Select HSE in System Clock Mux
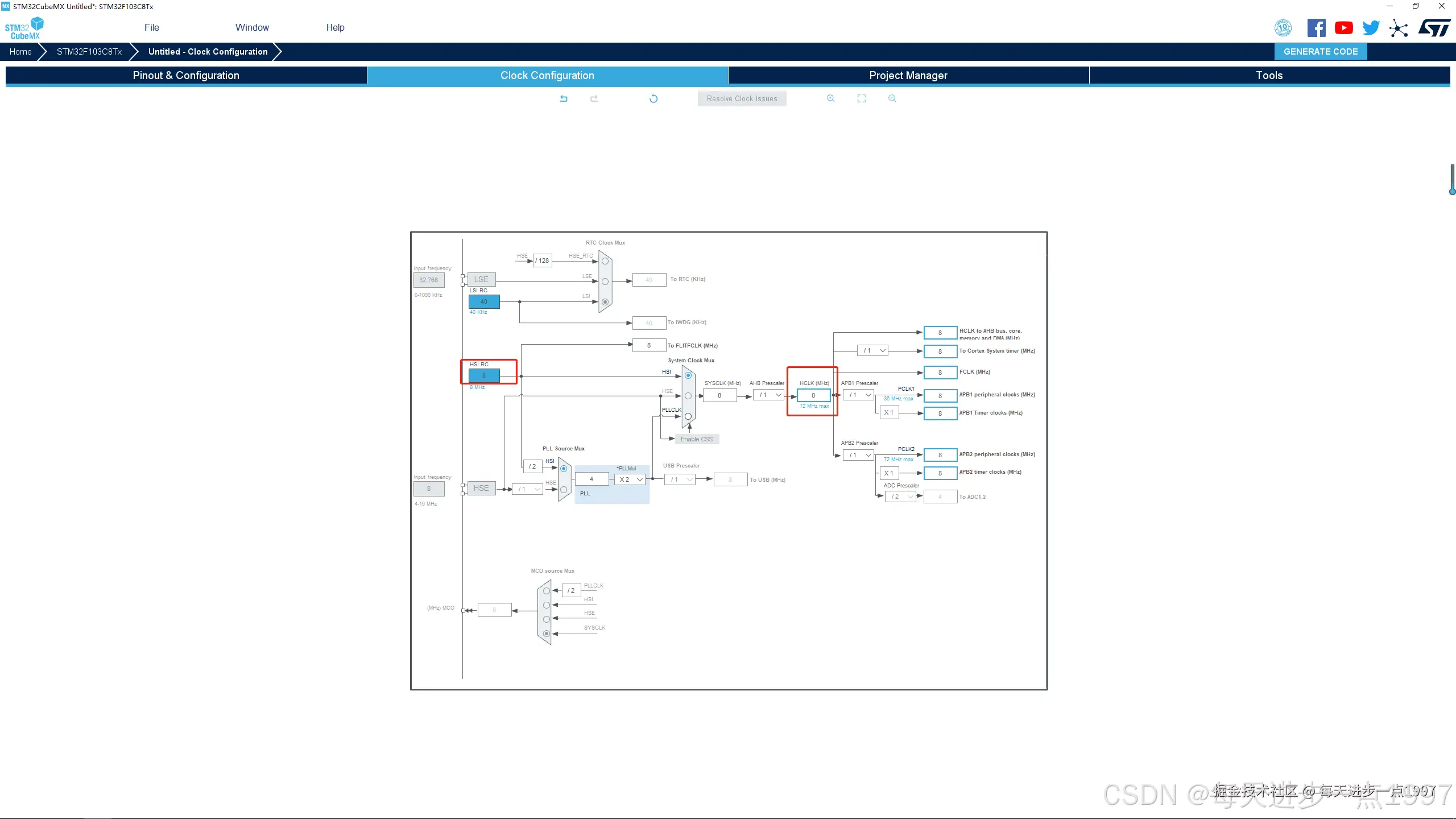The width and height of the screenshot is (1456, 819). pos(688,396)
